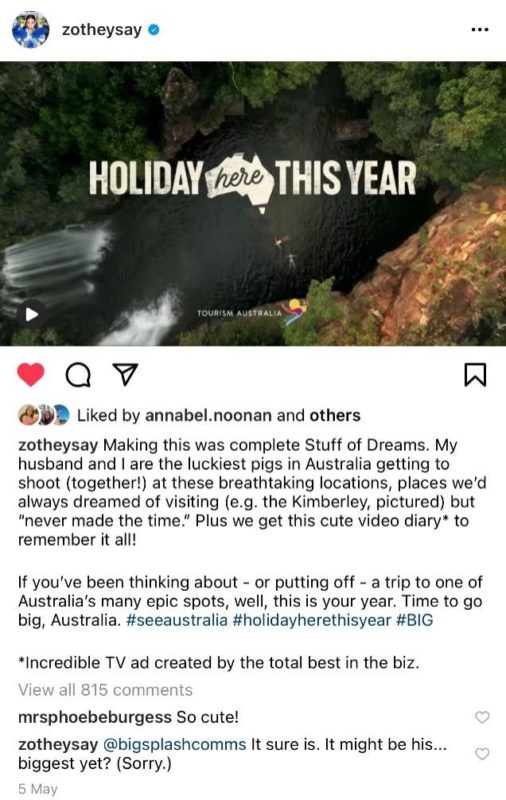Tap the comment speech bubble icon
Viewport: 506px width, 800px height.
click(x=79, y=376)
